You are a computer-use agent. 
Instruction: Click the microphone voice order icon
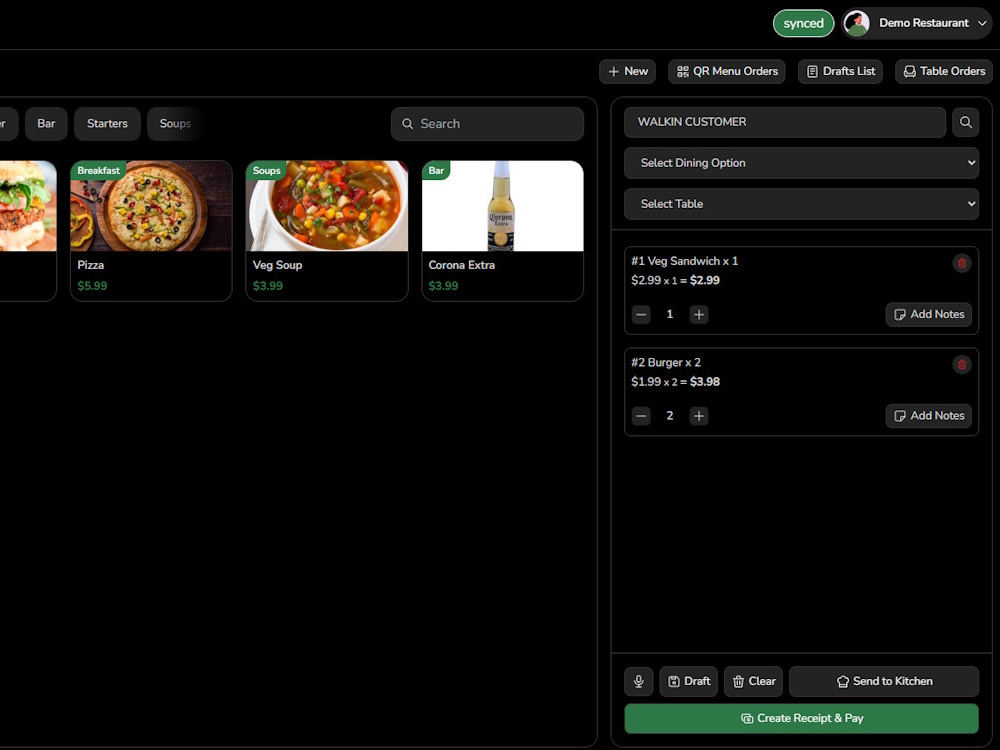point(638,681)
